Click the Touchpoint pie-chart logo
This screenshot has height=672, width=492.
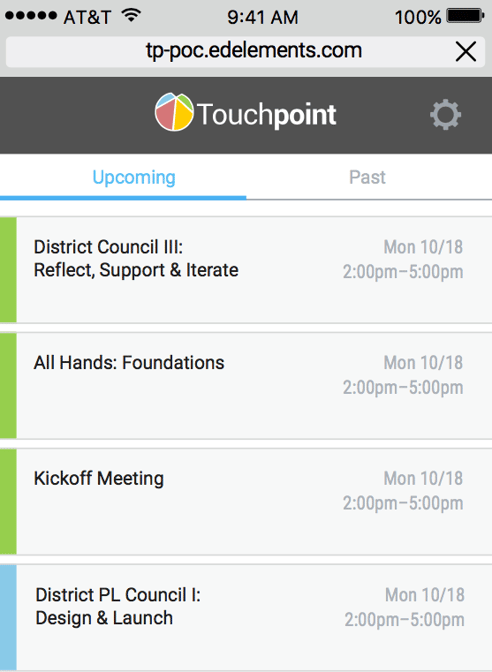[x=174, y=112]
